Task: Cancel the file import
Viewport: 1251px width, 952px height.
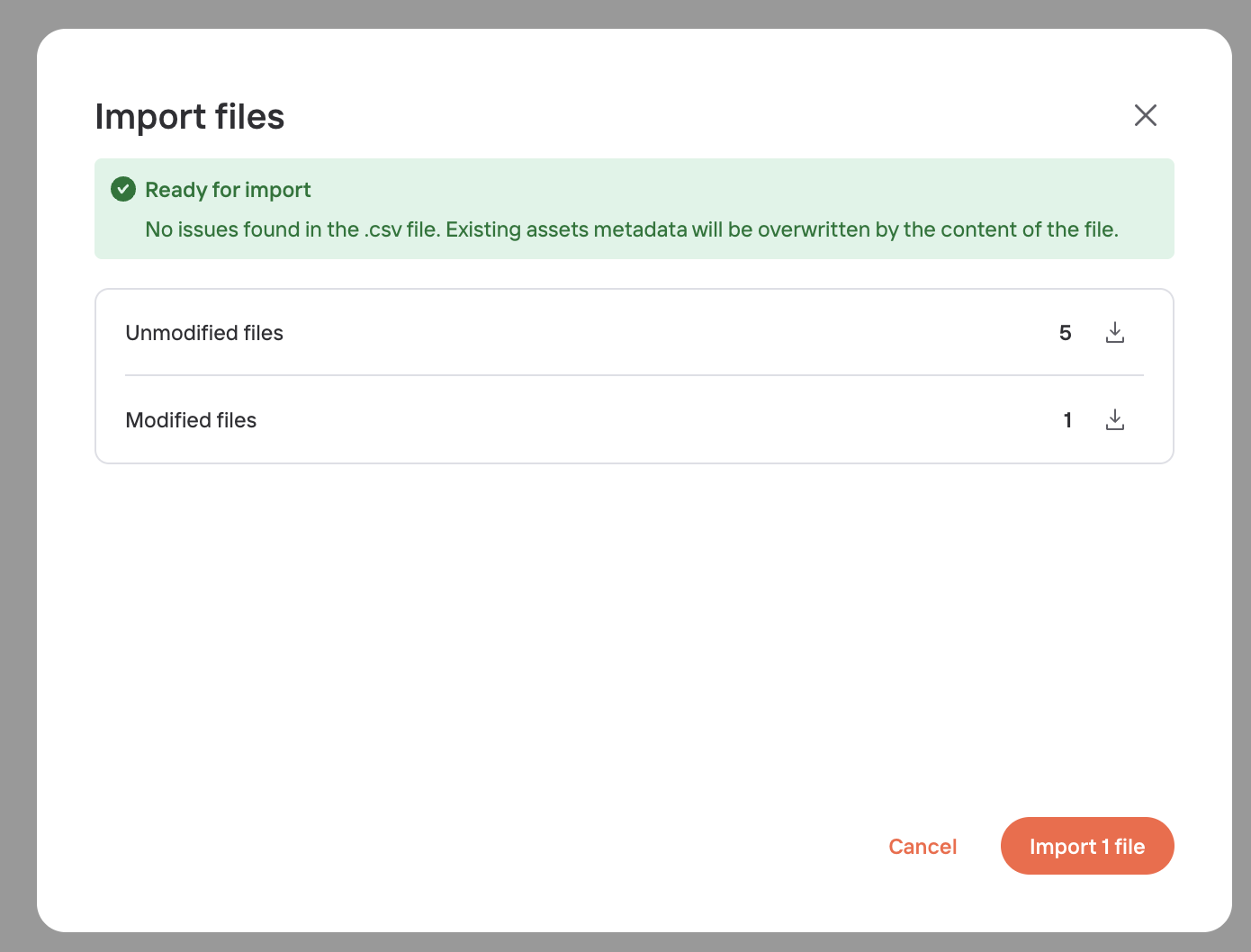Action: pos(922,847)
